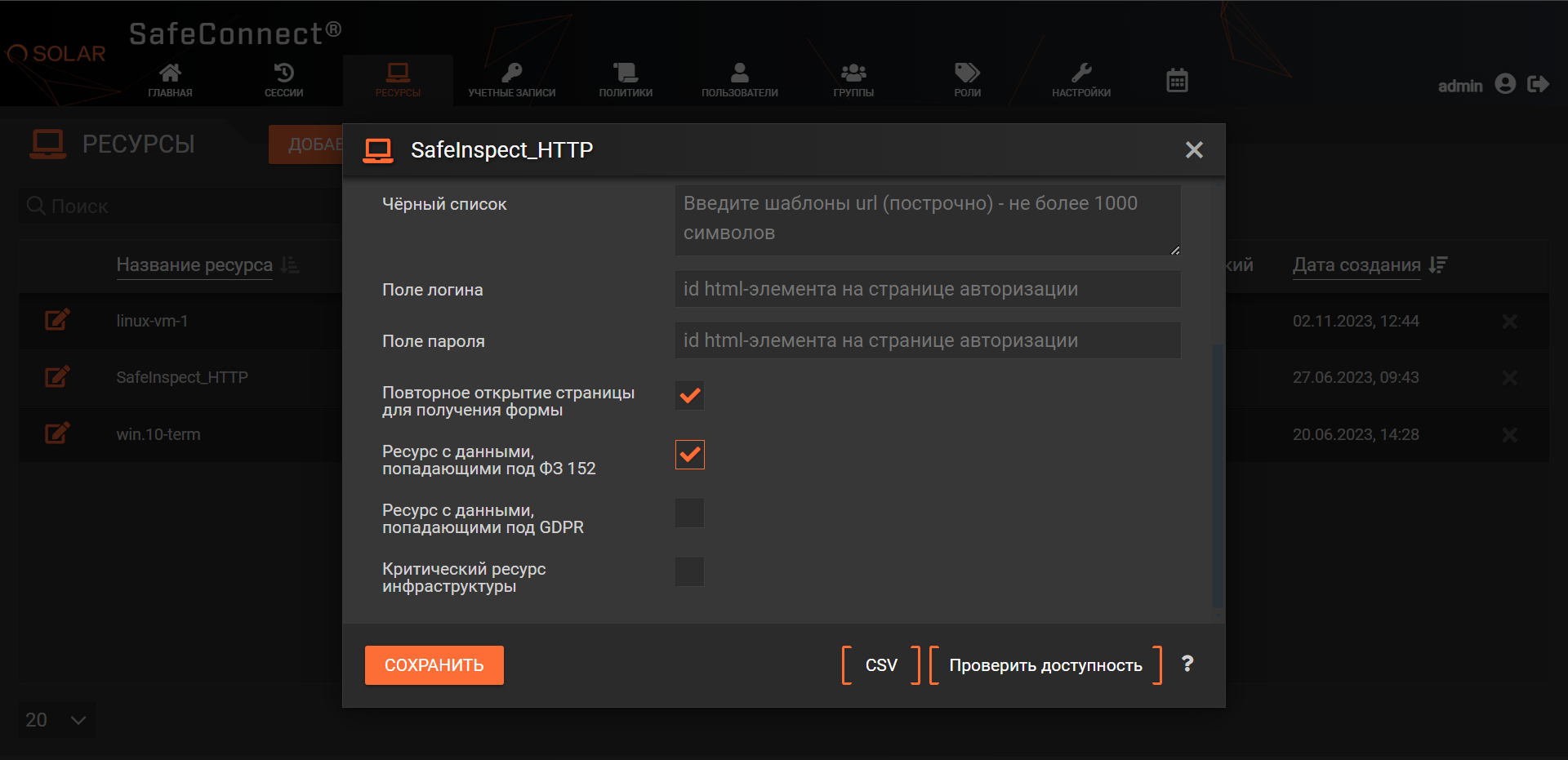Click edit icon for linux-vm-1 resource
The image size is (1568, 760).
56,320
